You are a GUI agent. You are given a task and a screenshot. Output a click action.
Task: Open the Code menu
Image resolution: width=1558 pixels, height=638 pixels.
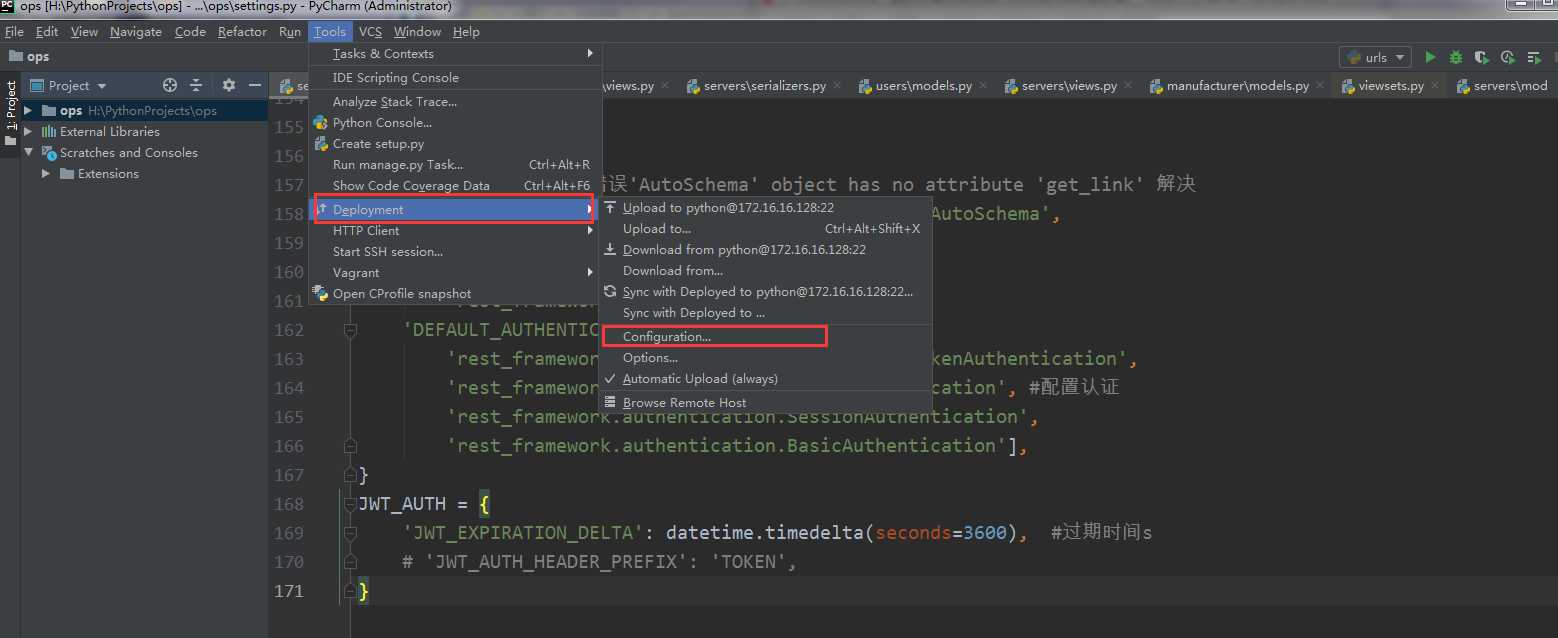point(190,32)
